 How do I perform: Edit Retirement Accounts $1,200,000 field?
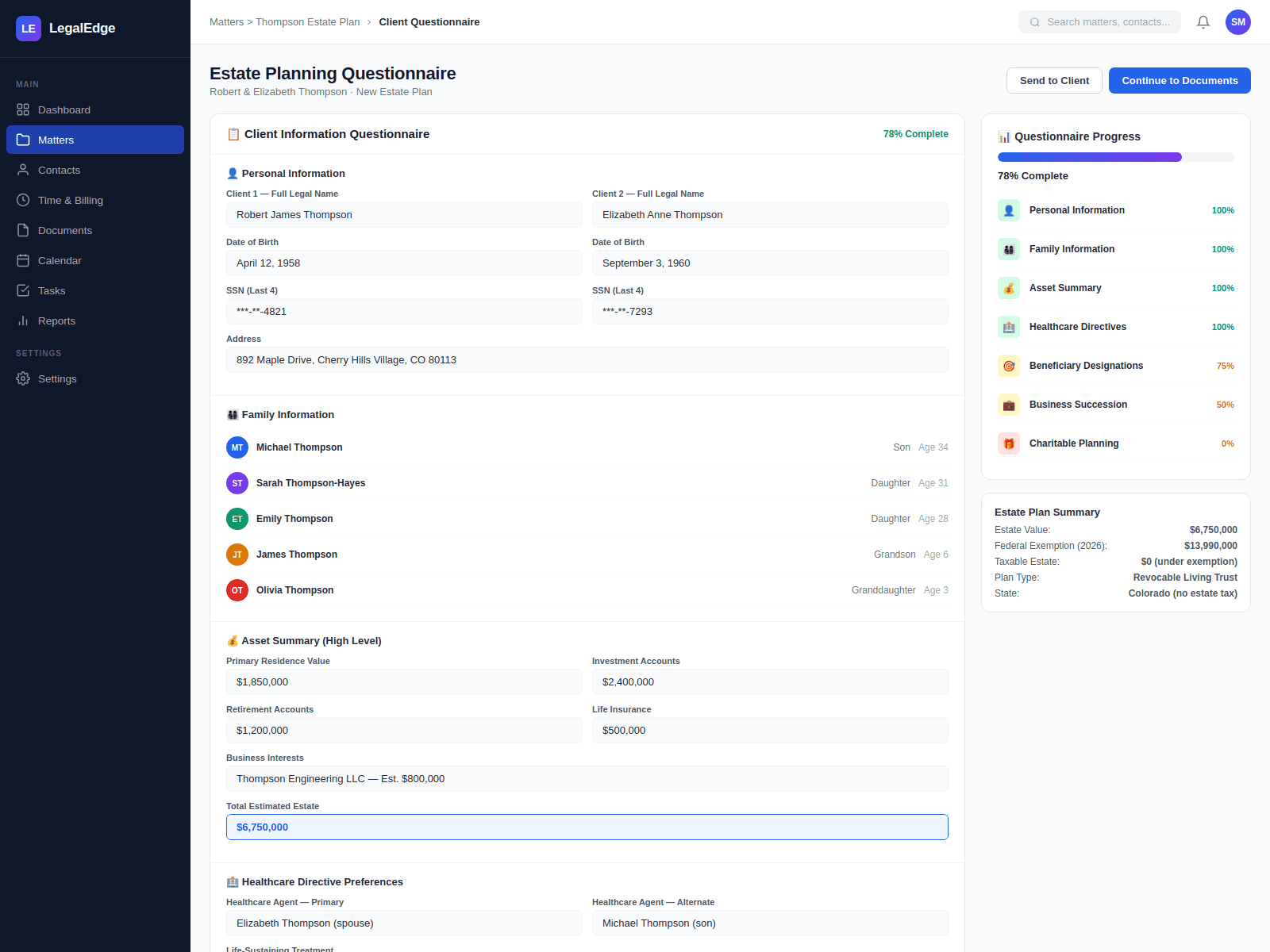404,730
